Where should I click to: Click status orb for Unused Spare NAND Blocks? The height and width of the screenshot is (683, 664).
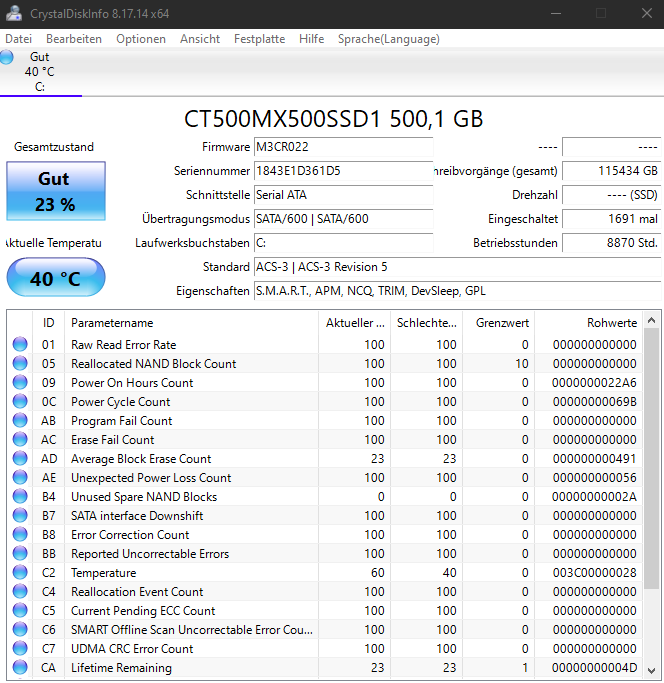click(20, 497)
